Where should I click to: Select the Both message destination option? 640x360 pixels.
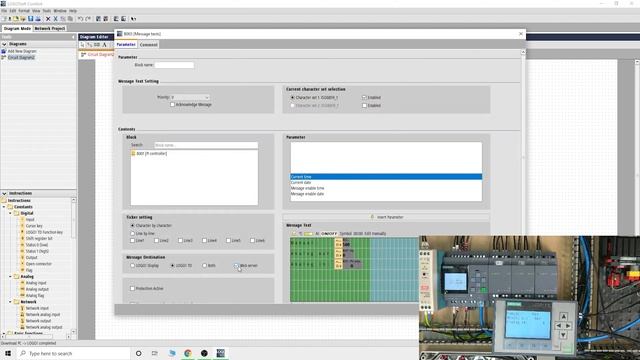[x=204, y=265]
